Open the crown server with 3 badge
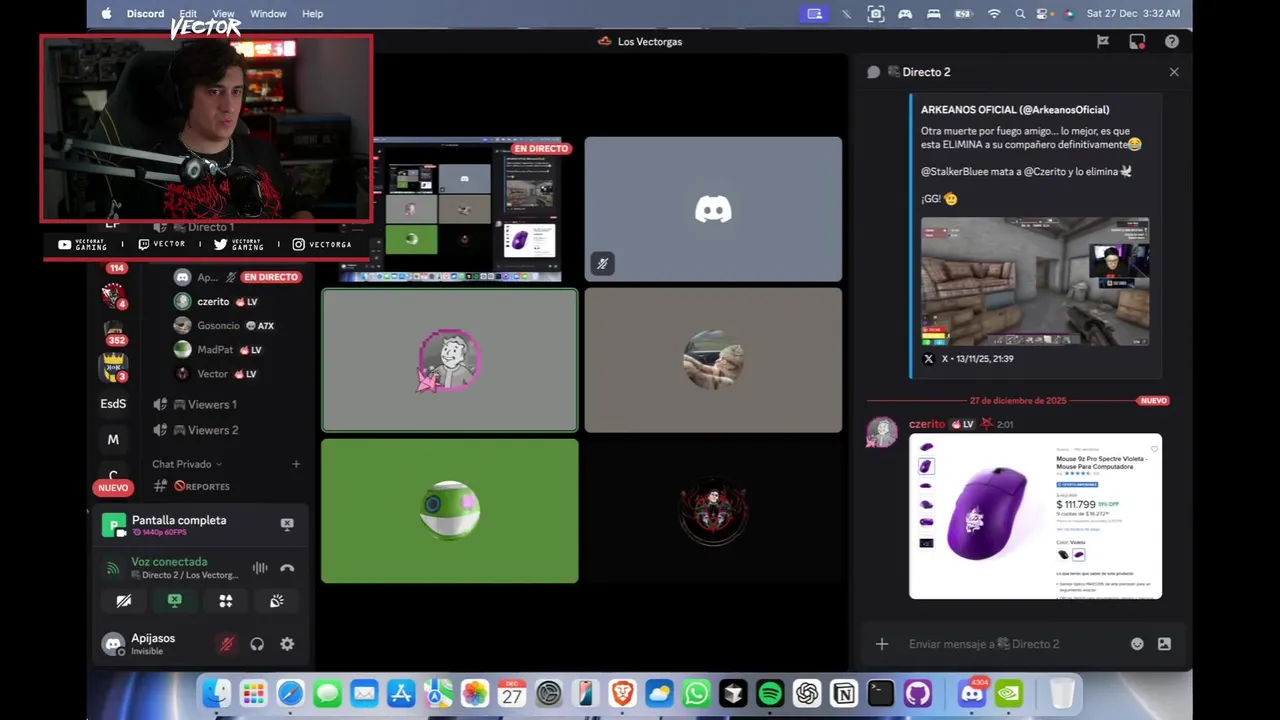The width and height of the screenshot is (1280, 720). coord(114,367)
